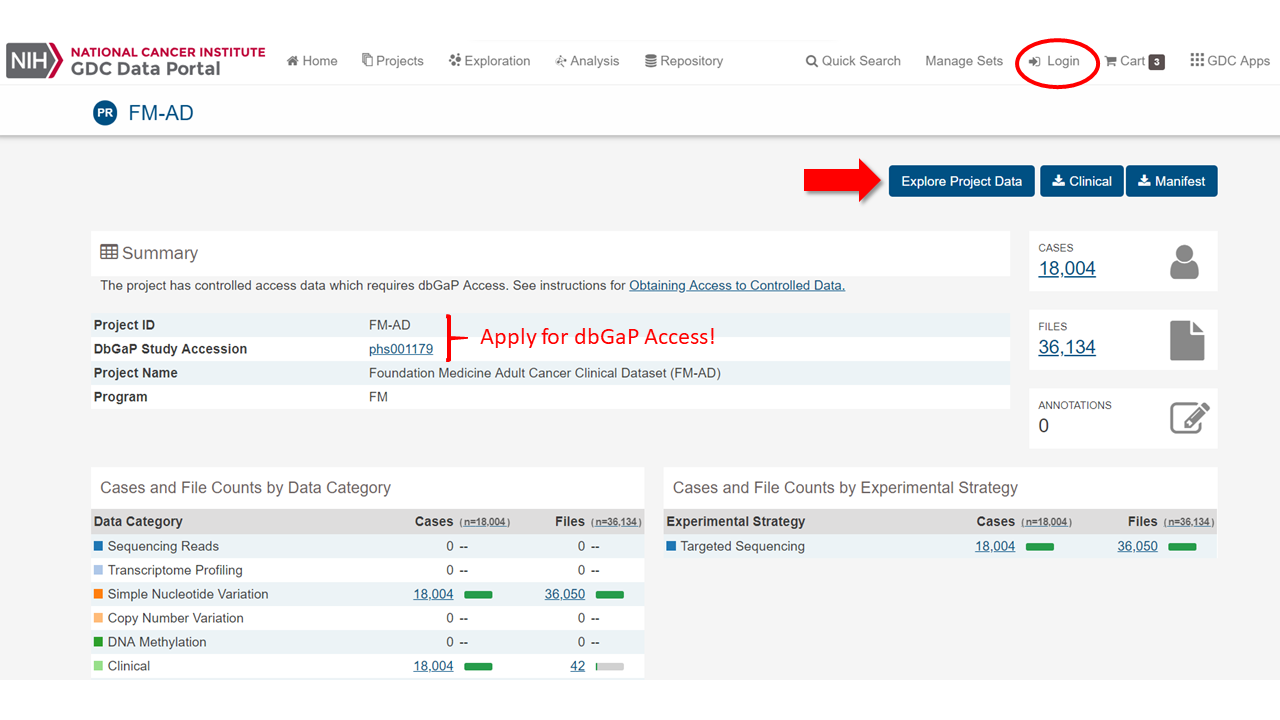Follow Obtaining Access to Controlled Data link
This screenshot has width=1280, height=720.
[x=737, y=285]
